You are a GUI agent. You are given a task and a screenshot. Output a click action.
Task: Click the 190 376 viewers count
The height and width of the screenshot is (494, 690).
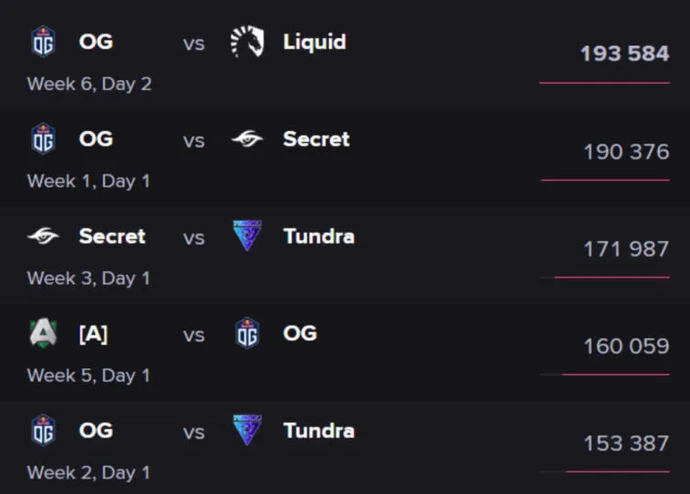coord(626,152)
